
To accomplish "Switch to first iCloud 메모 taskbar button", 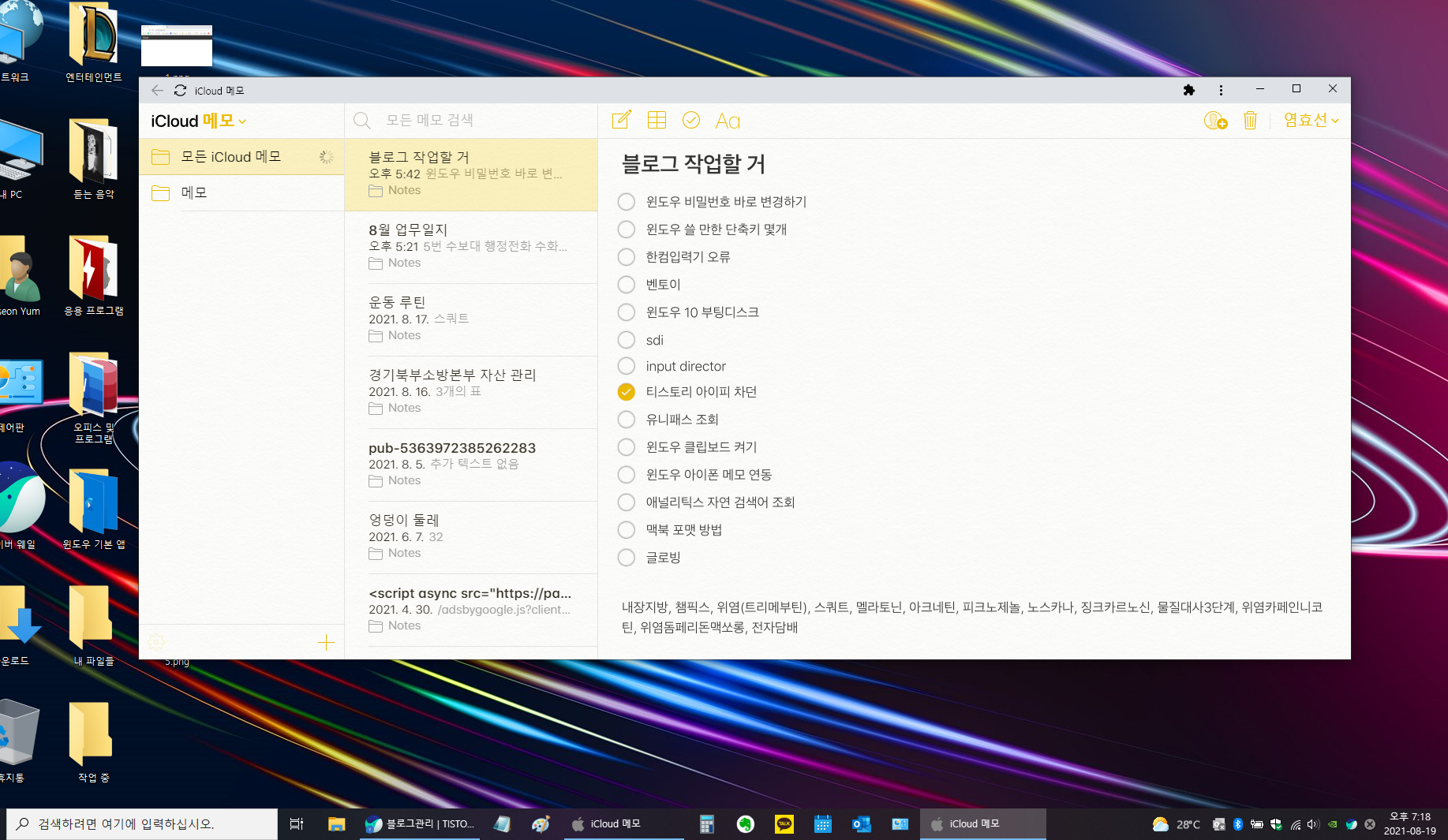I will click(x=623, y=824).
